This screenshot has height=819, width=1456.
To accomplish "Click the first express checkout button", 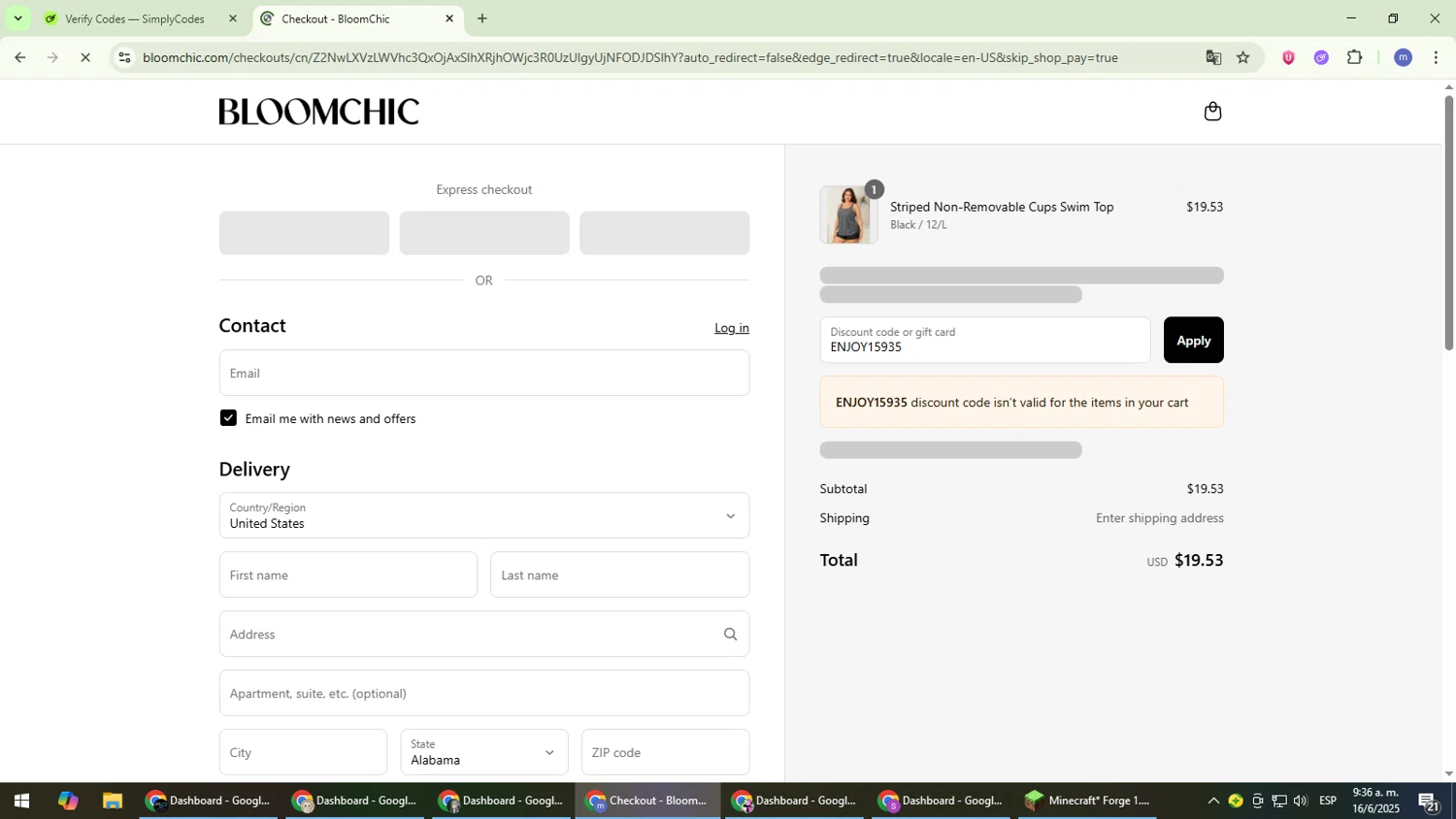I will coord(304,233).
